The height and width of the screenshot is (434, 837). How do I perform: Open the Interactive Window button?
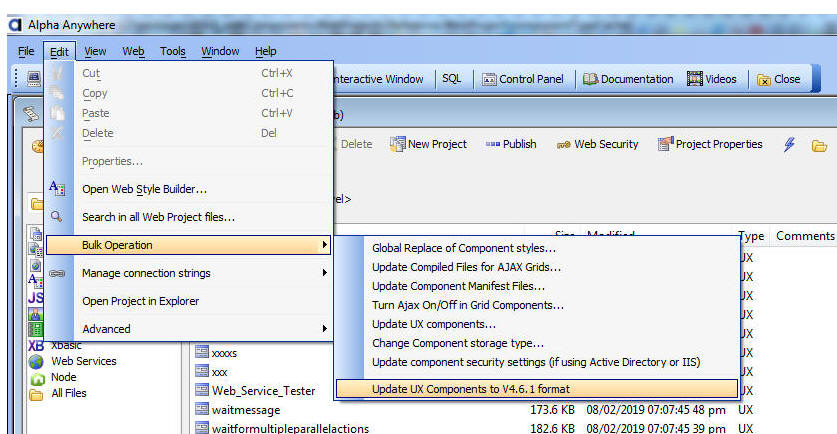tap(378, 79)
